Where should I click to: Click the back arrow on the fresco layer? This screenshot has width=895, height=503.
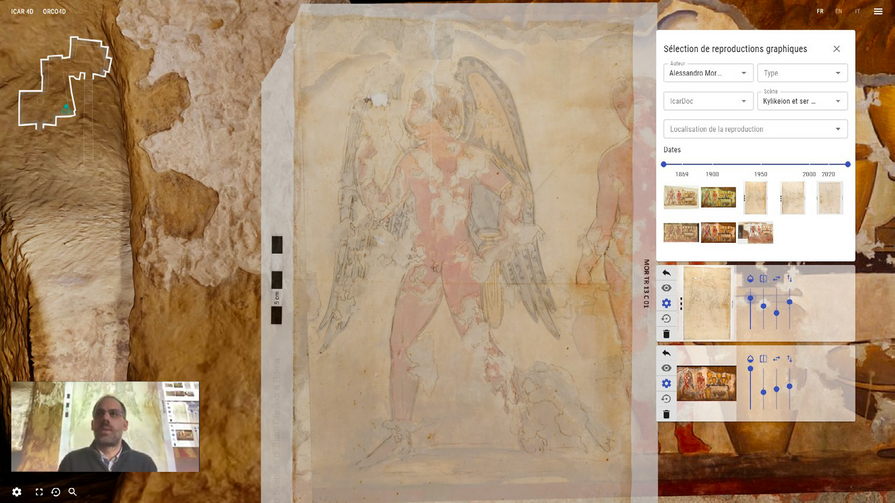[666, 353]
